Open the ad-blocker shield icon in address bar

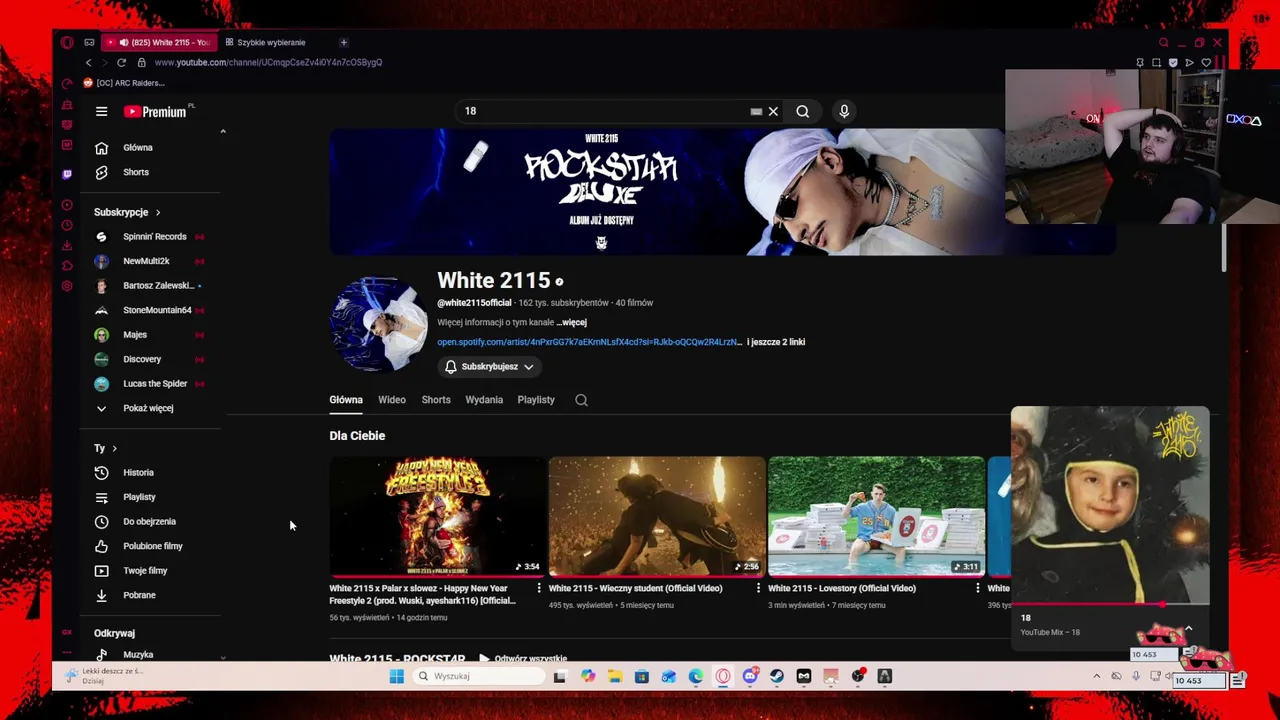[1173, 62]
